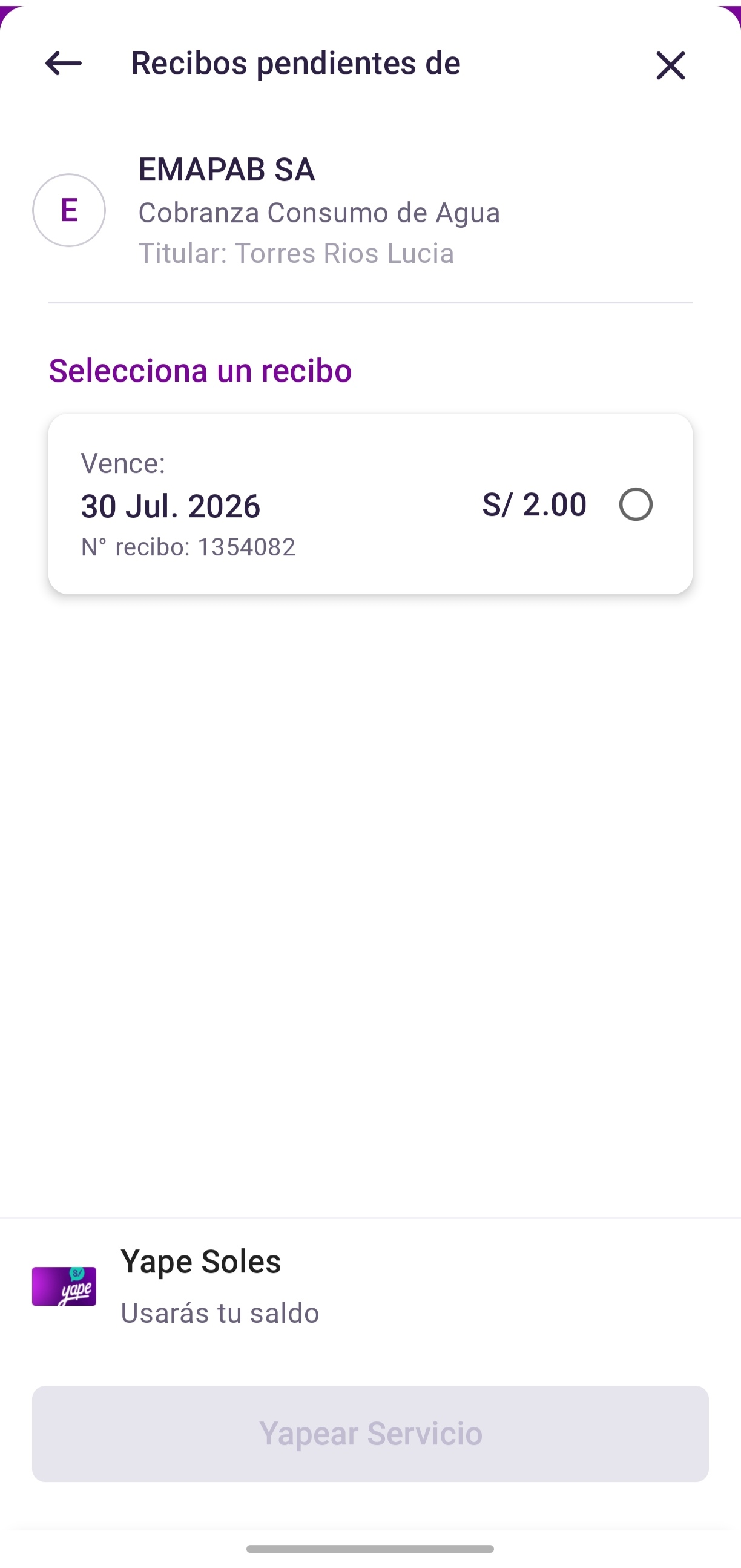Tap Titular: Torres Rios Lucia text

pyautogui.click(x=296, y=253)
